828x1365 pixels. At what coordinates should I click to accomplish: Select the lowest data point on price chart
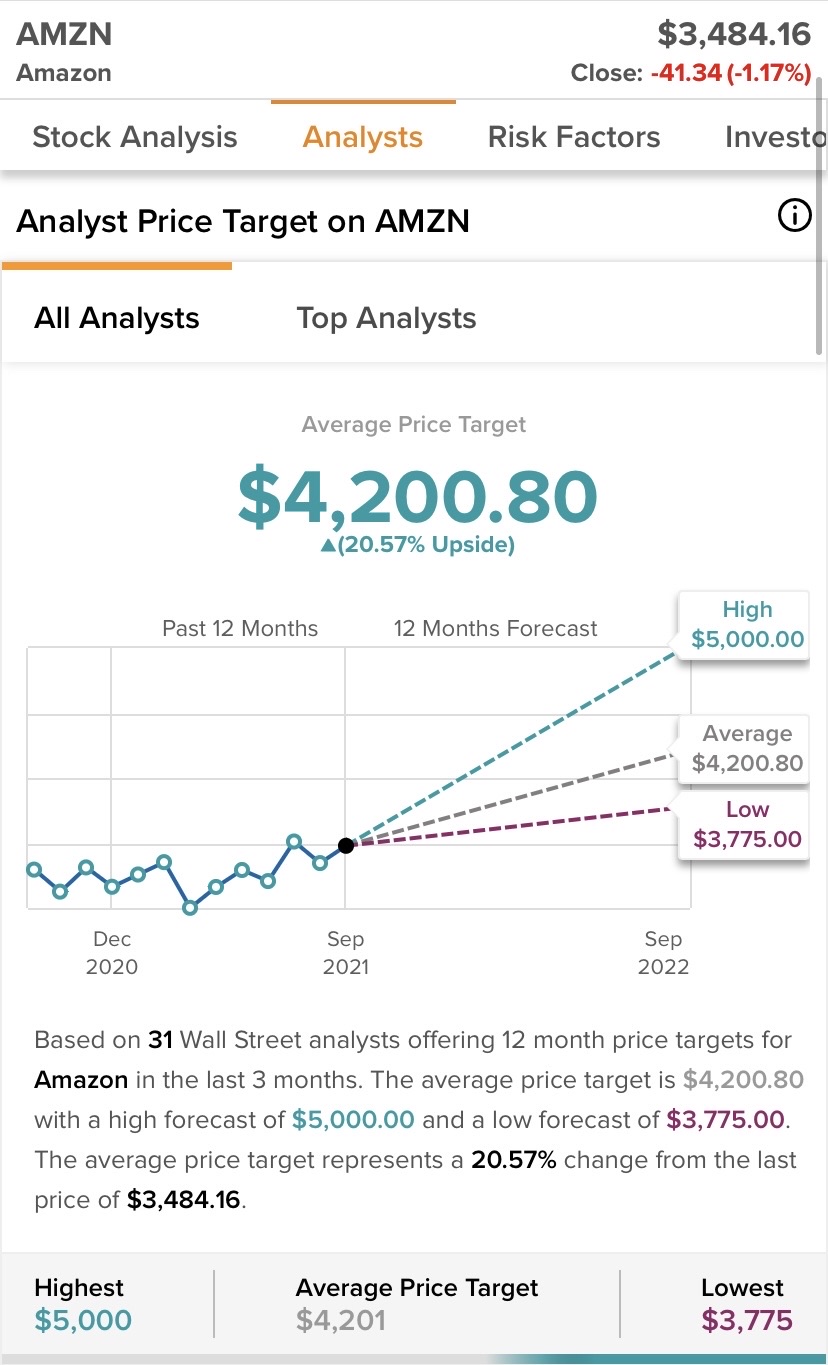point(190,908)
